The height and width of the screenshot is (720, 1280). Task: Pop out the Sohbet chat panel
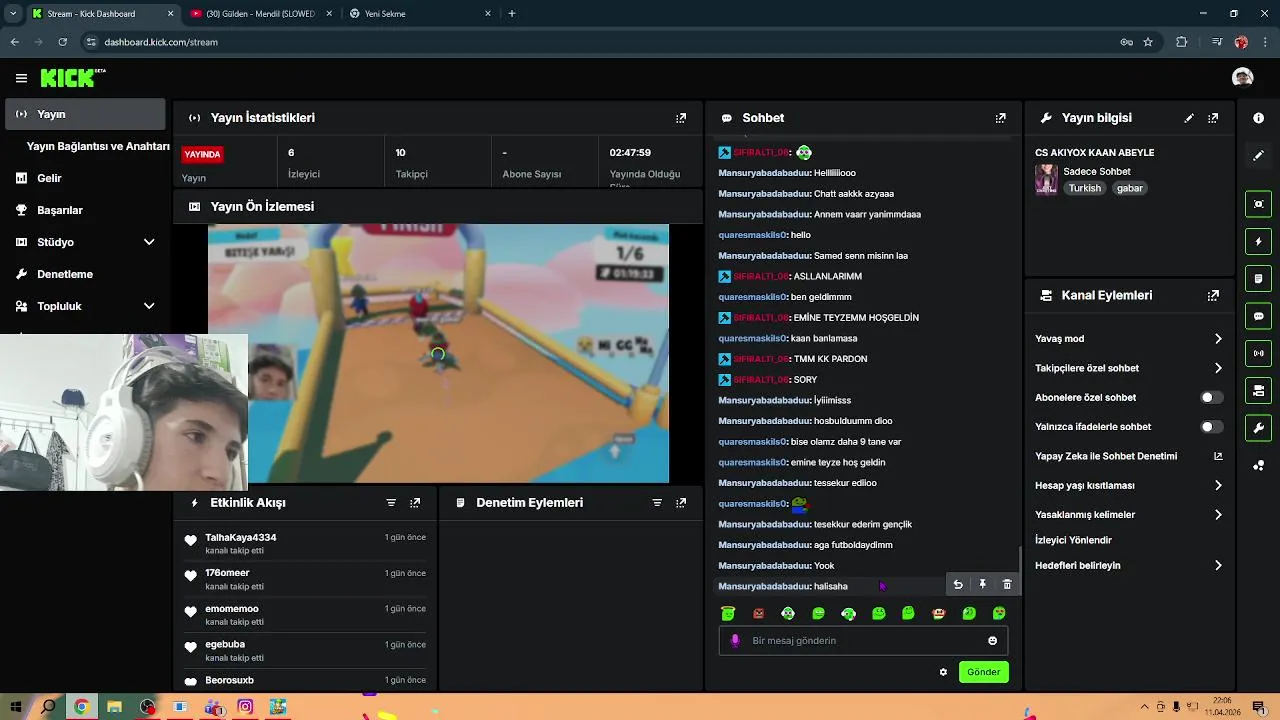pos(1000,118)
